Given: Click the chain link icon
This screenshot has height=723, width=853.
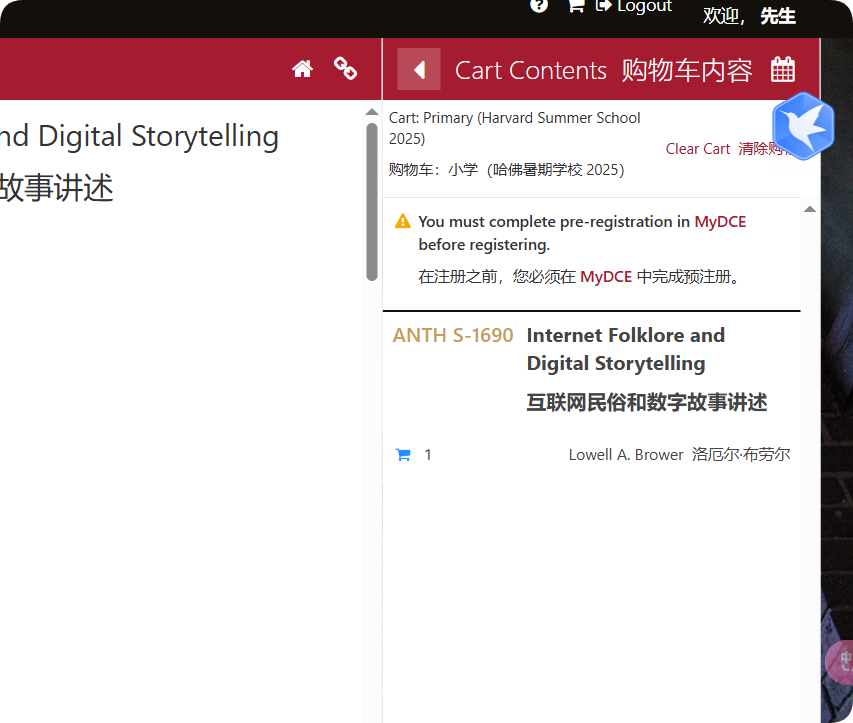Looking at the screenshot, I should pos(346,68).
